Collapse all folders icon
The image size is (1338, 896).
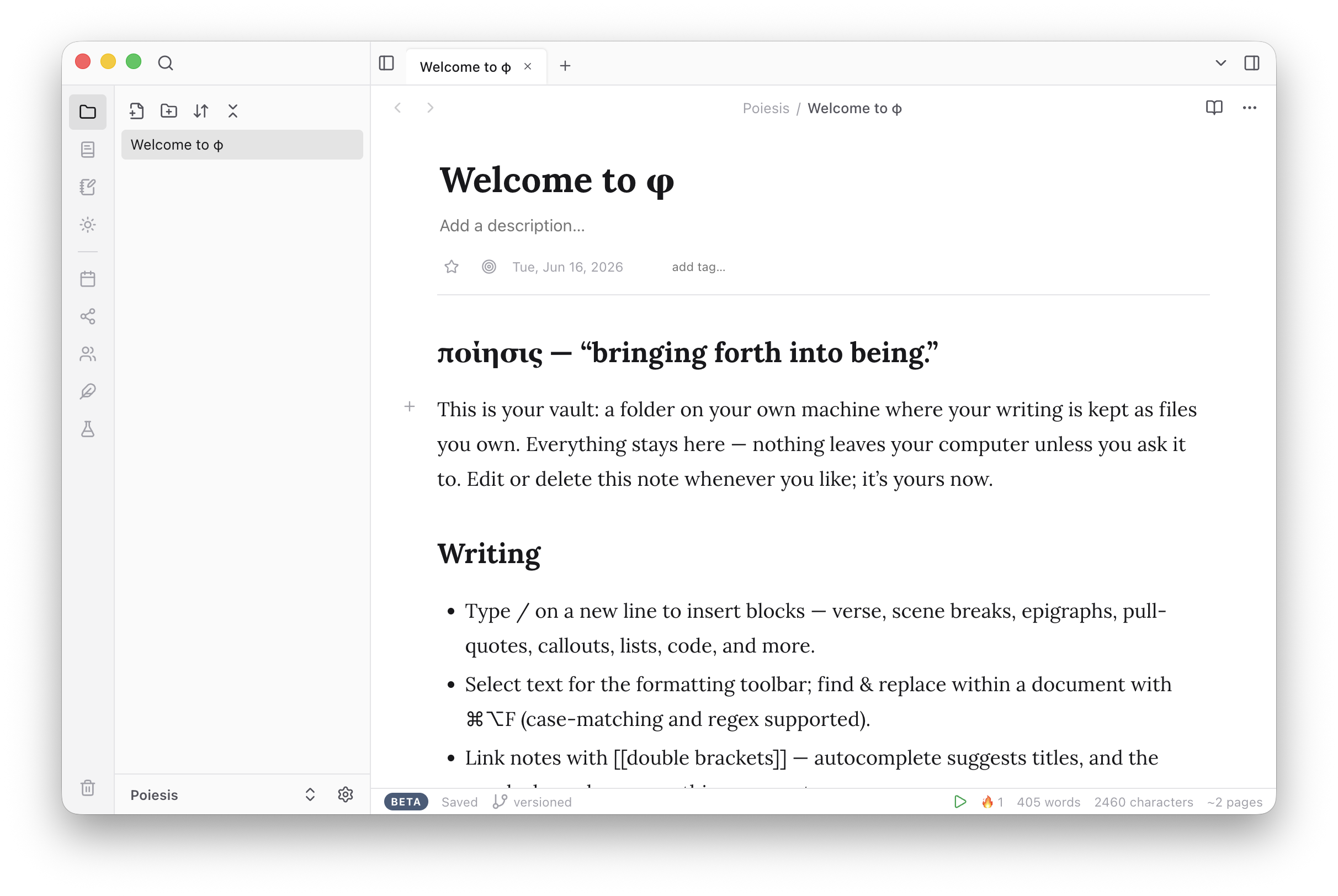[x=232, y=110]
